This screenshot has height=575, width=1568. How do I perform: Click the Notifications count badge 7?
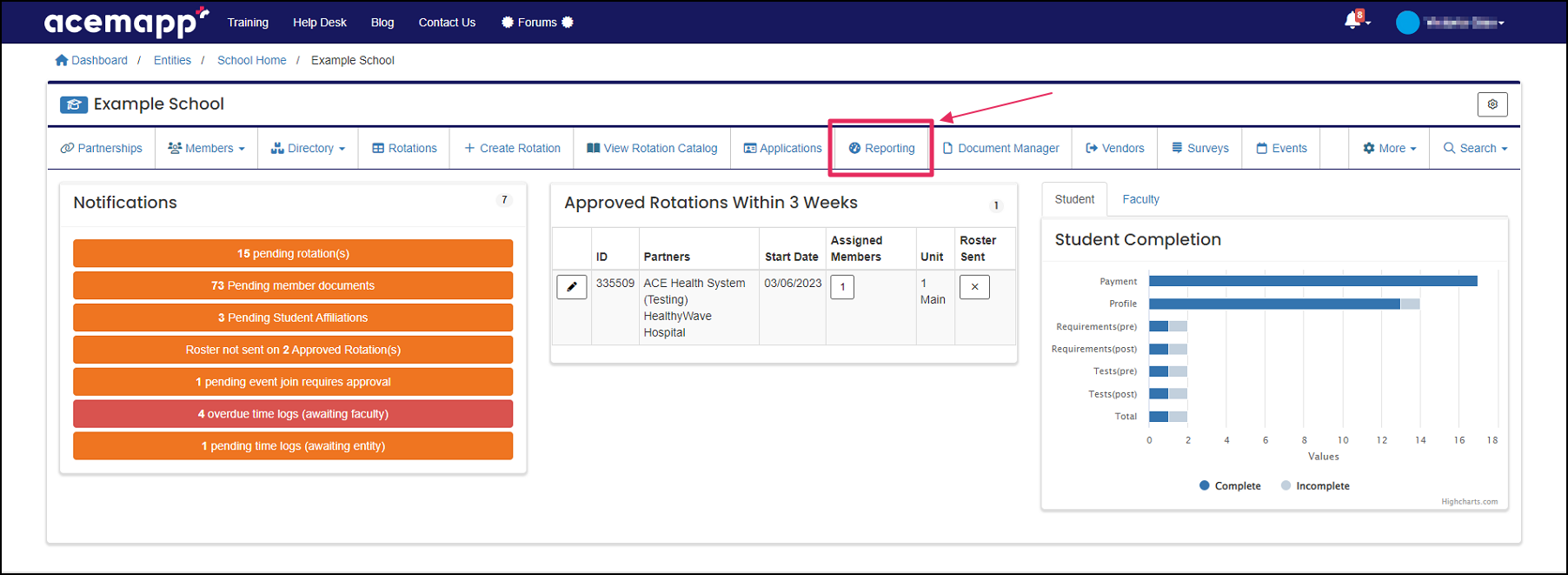point(504,200)
